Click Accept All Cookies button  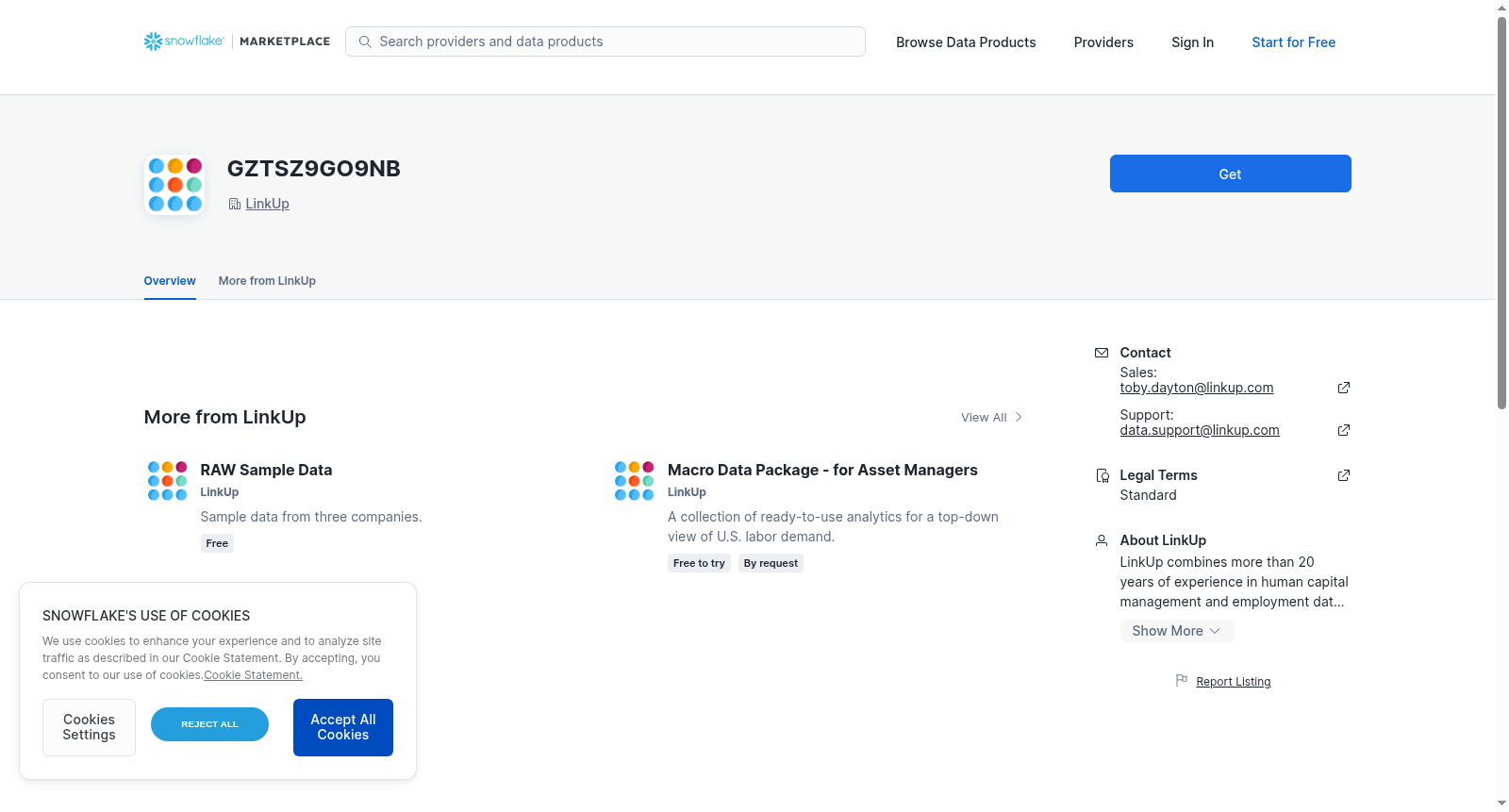click(343, 727)
